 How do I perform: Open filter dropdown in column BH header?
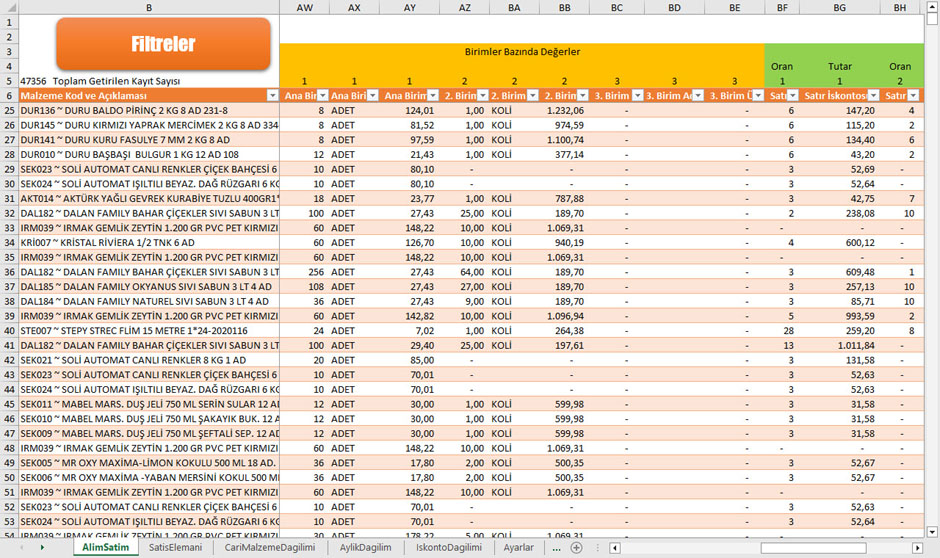pos(913,96)
